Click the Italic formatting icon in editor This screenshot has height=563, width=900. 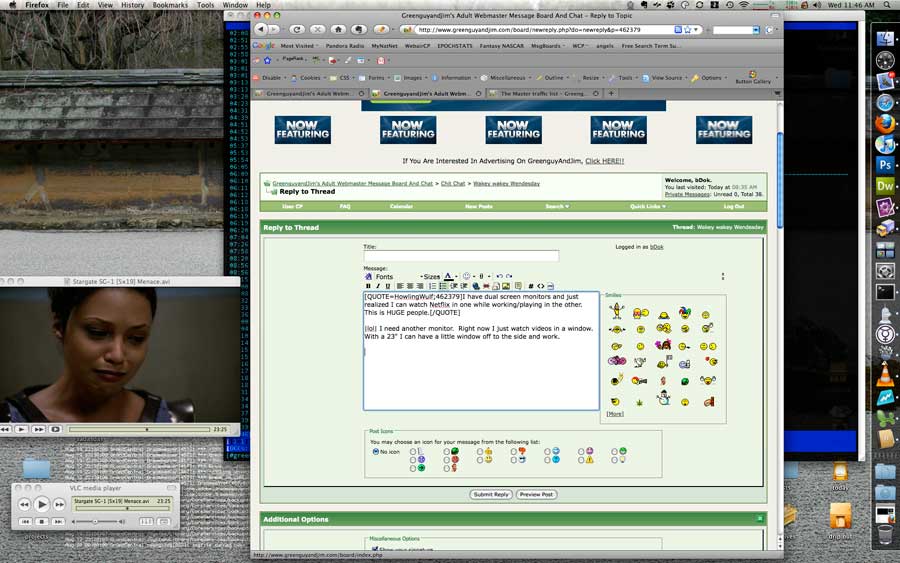point(379,286)
